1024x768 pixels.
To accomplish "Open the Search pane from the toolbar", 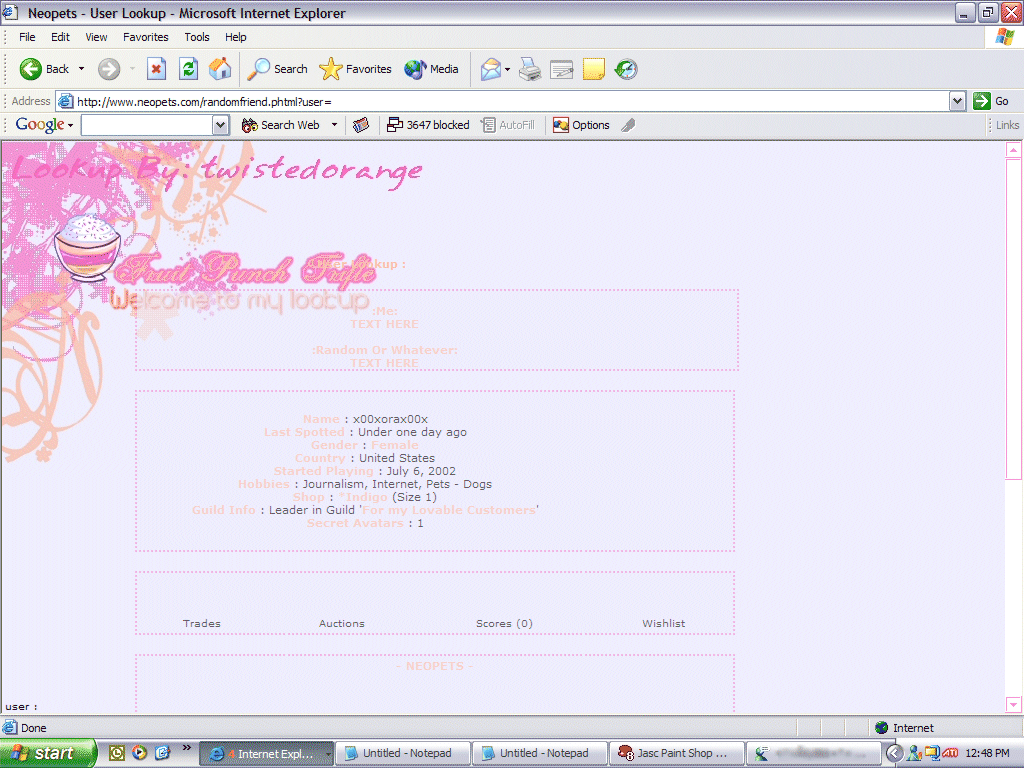I will tap(277, 69).
